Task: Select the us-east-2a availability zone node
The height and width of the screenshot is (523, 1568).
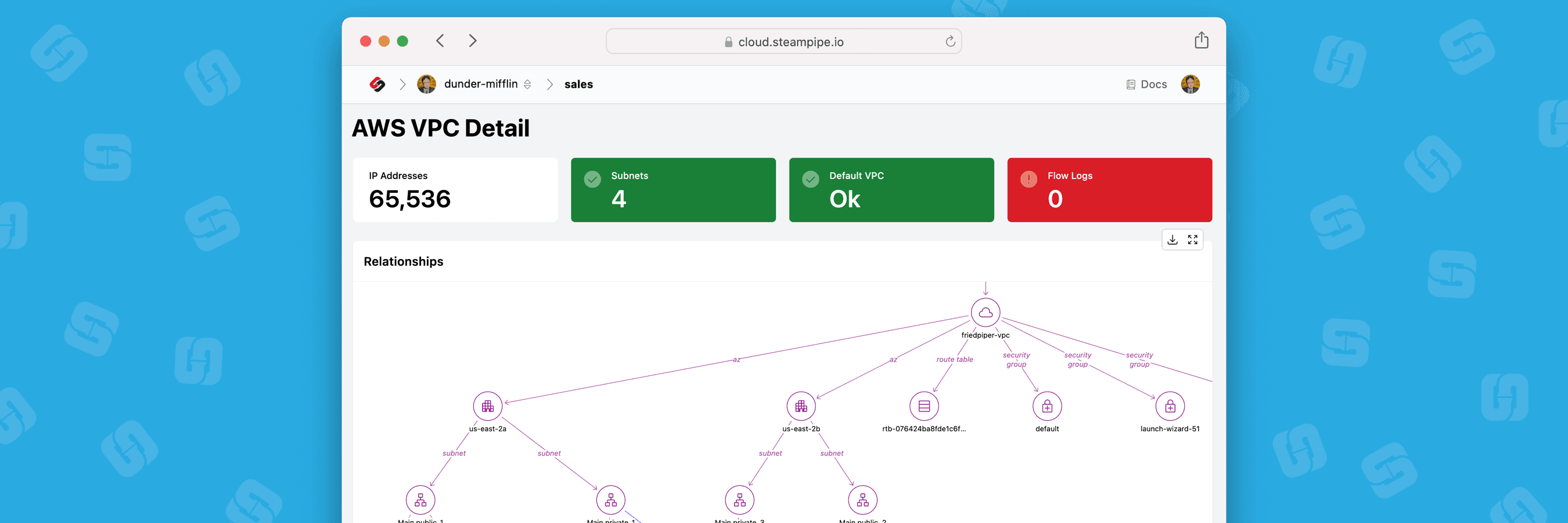Action: click(488, 406)
